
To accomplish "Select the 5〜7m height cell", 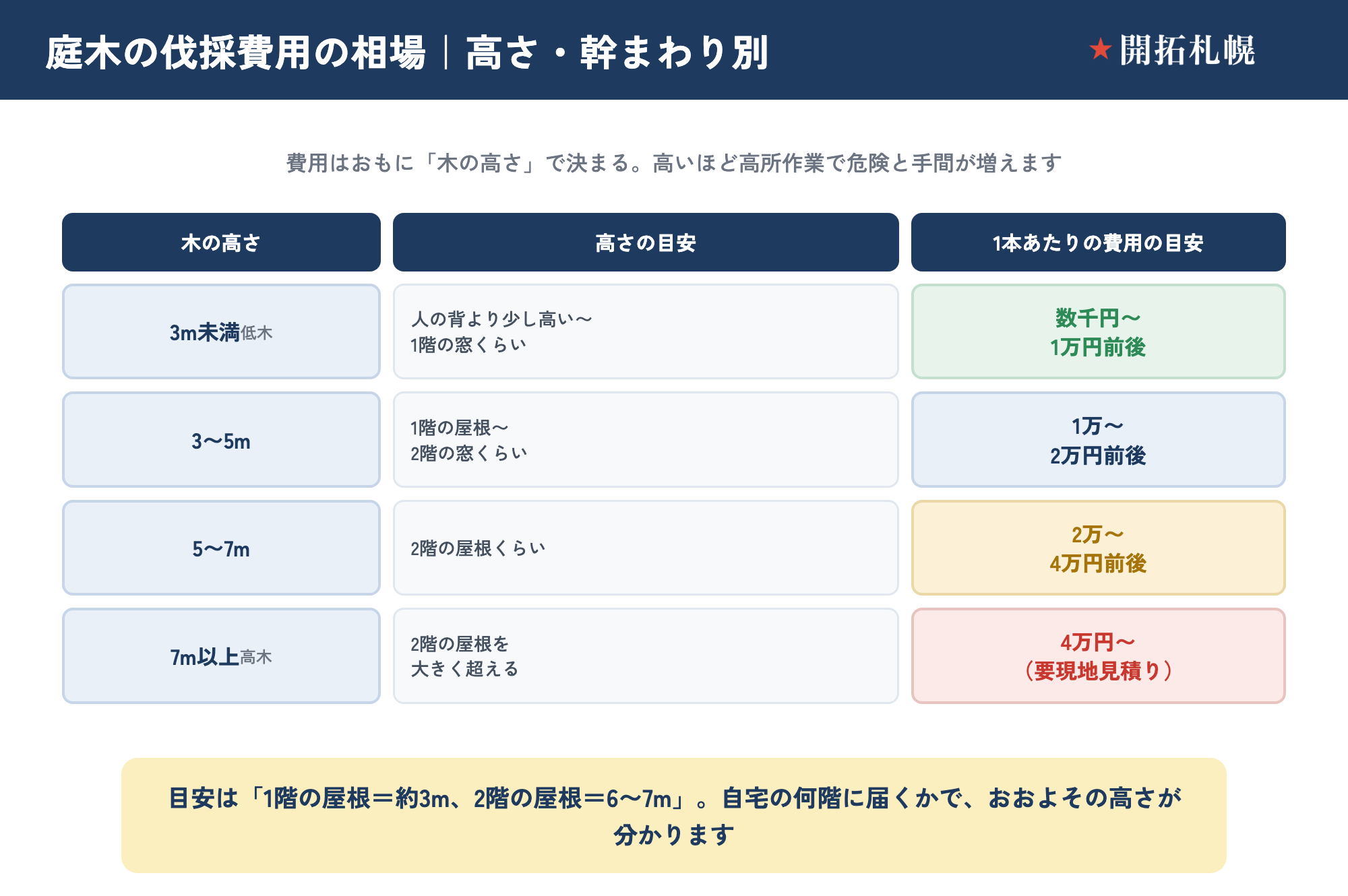I will coord(221,548).
